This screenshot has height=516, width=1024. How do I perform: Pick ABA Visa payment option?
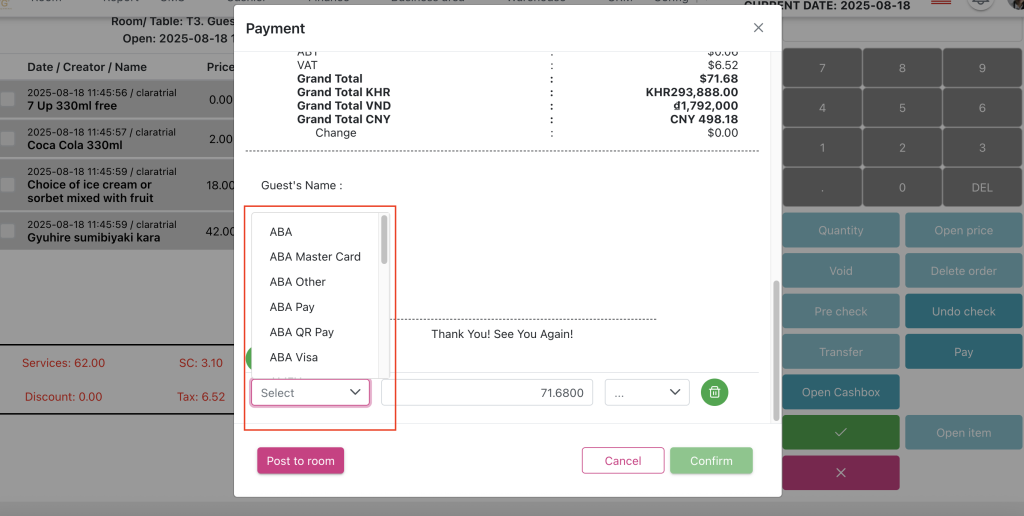293,357
